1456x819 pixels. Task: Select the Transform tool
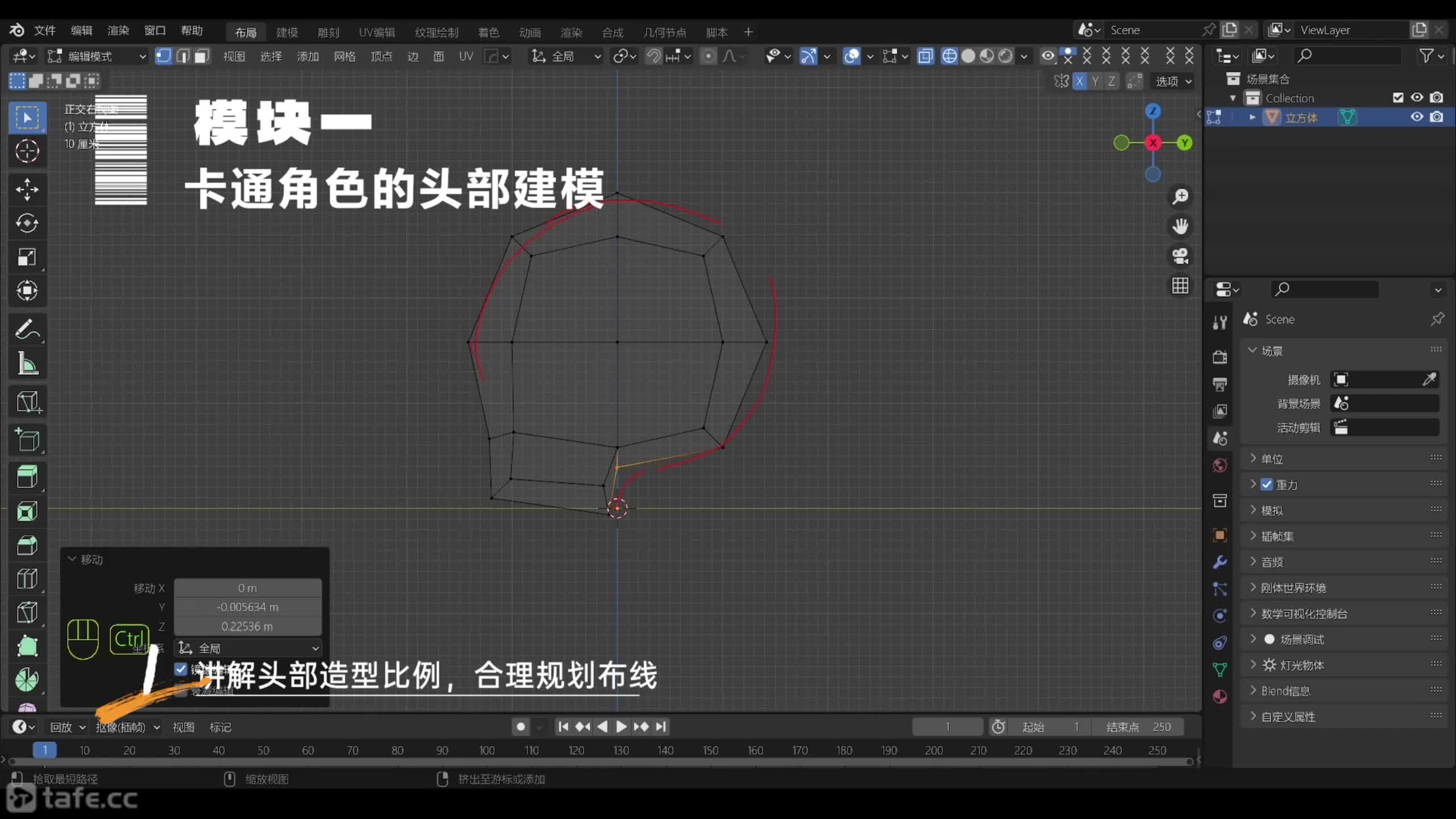27,291
